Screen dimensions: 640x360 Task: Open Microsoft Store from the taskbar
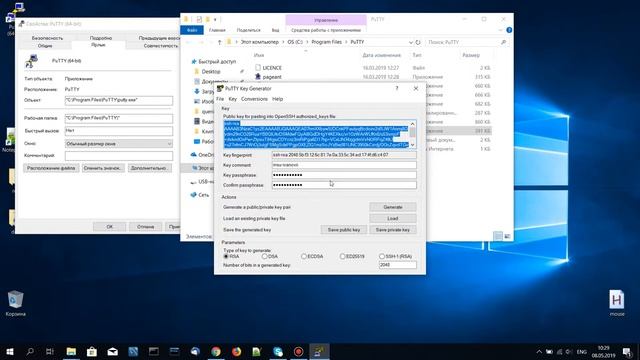[x=92, y=351]
